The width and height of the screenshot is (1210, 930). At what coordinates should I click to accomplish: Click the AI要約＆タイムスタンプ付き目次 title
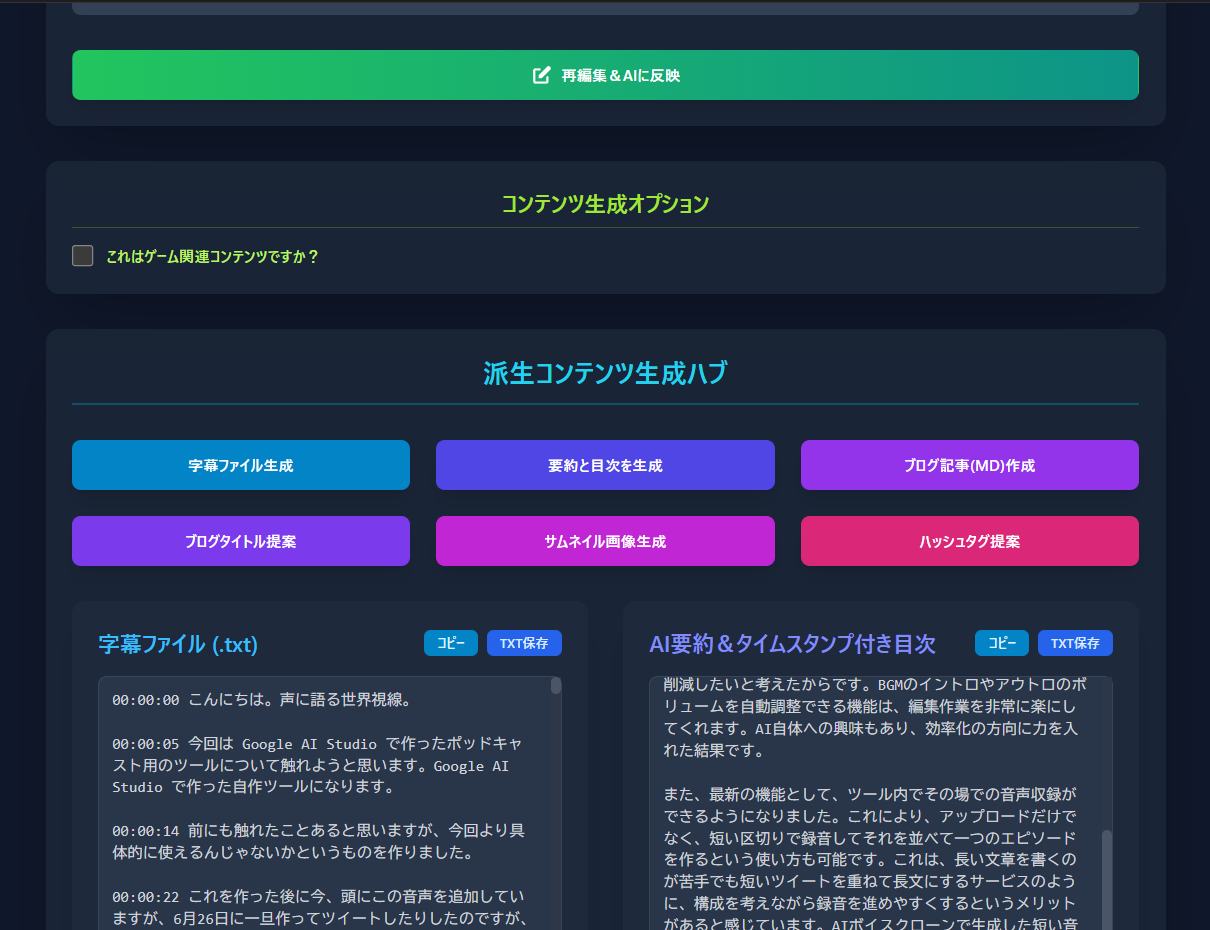click(792, 644)
